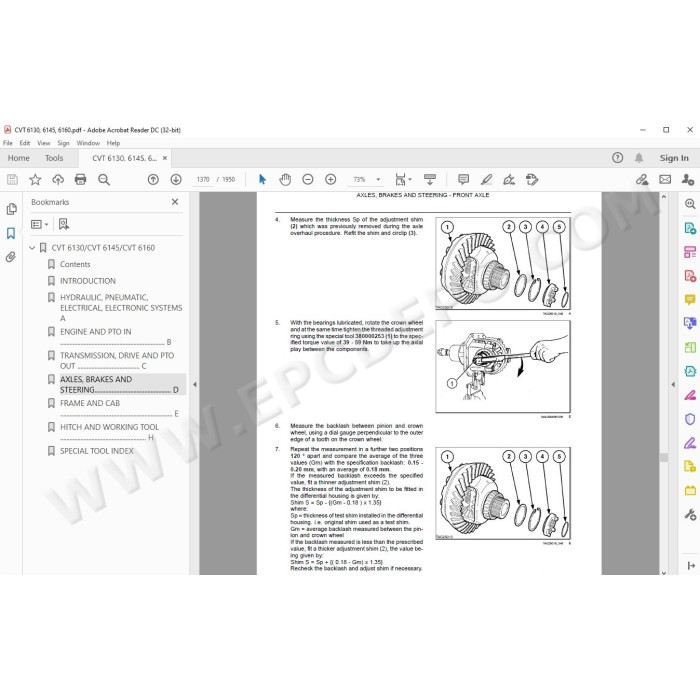Collapse the left navigation pane arrow
The height and width of the screenshot is (700, 700).
tap(195, 384)
